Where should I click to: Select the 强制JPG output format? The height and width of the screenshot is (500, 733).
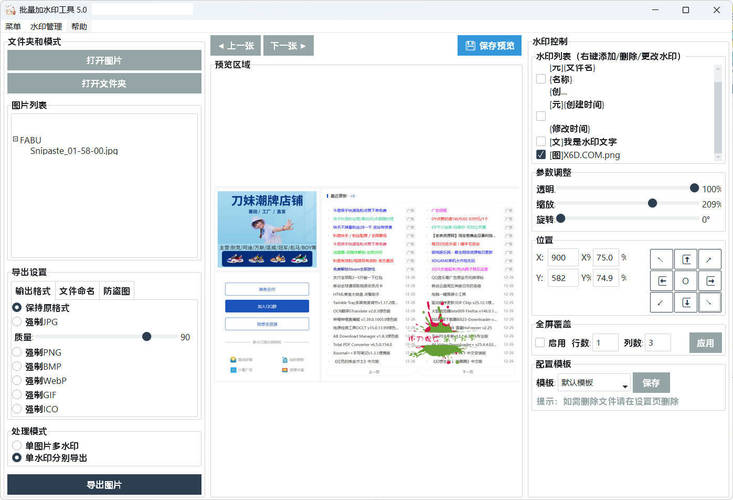[17, 322]
